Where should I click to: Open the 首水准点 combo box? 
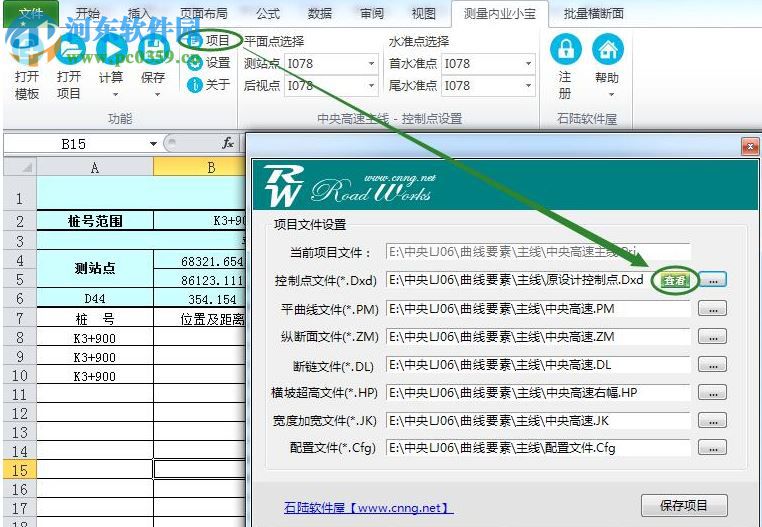tap(488, 64)
